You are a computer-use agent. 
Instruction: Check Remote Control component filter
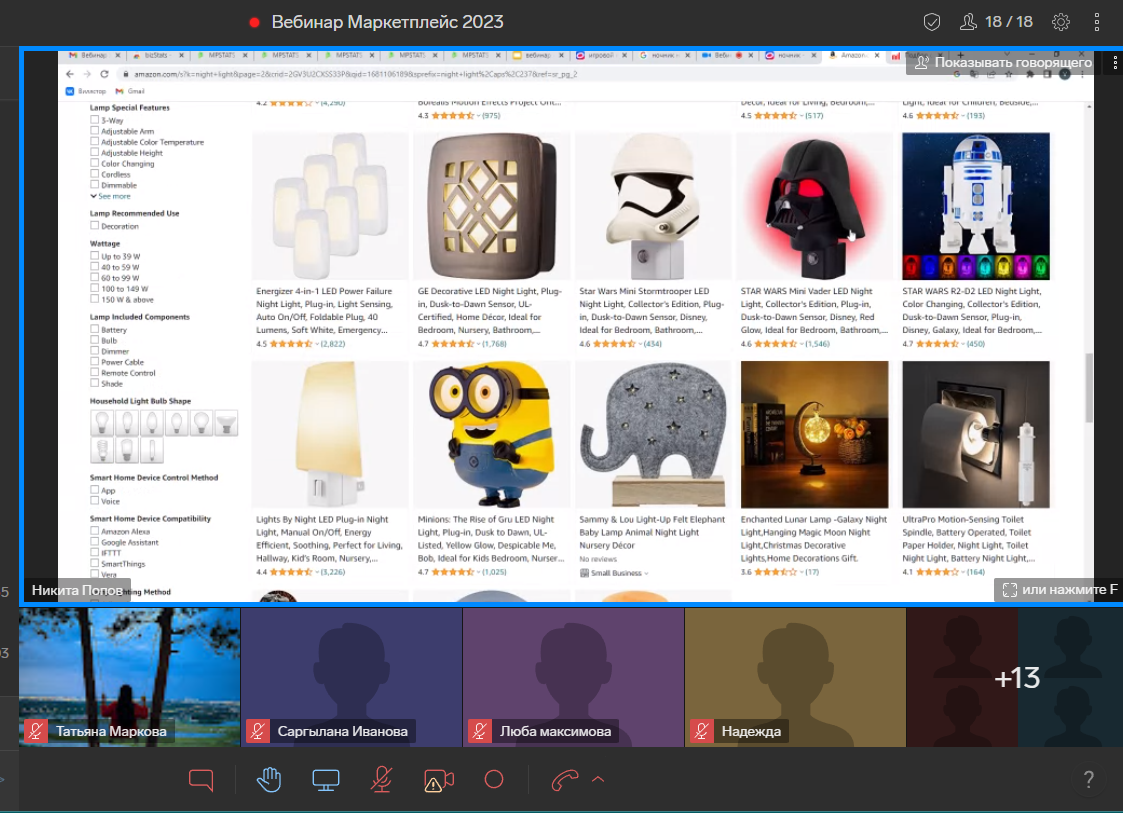coord(95,372)
